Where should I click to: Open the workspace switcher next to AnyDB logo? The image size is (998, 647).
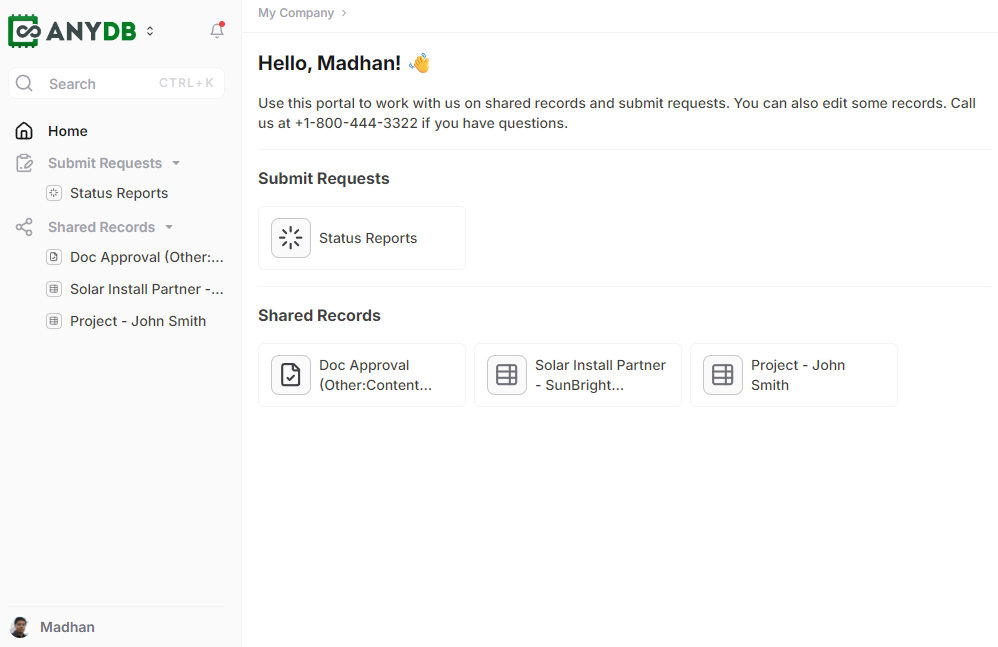point(150,31)
